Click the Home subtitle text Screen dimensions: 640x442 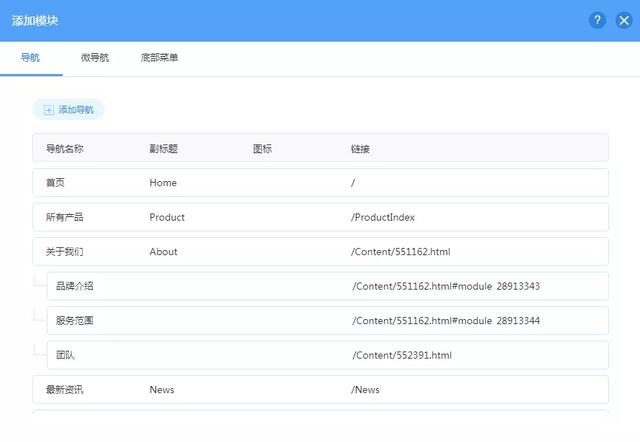point(163,183)
